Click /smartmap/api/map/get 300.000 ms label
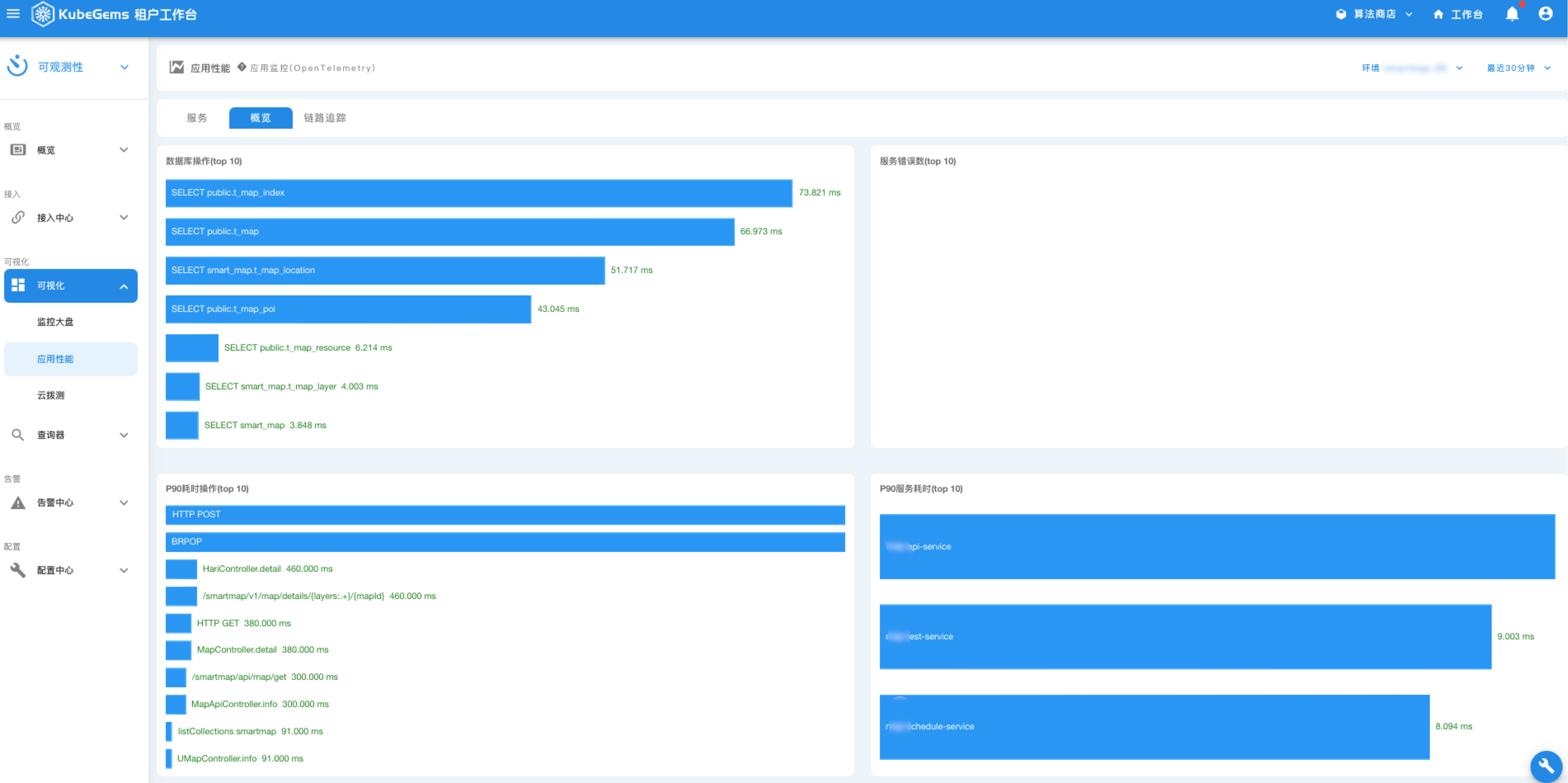 (265, 677)
